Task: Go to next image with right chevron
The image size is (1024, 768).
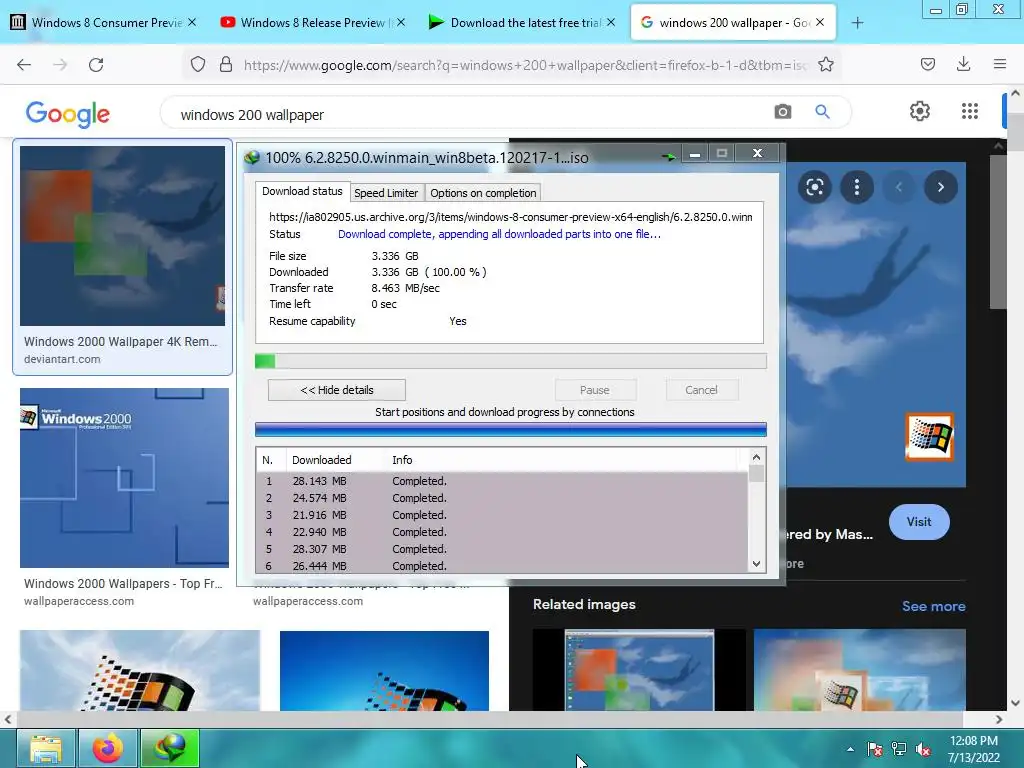Action: coord(941,187)
